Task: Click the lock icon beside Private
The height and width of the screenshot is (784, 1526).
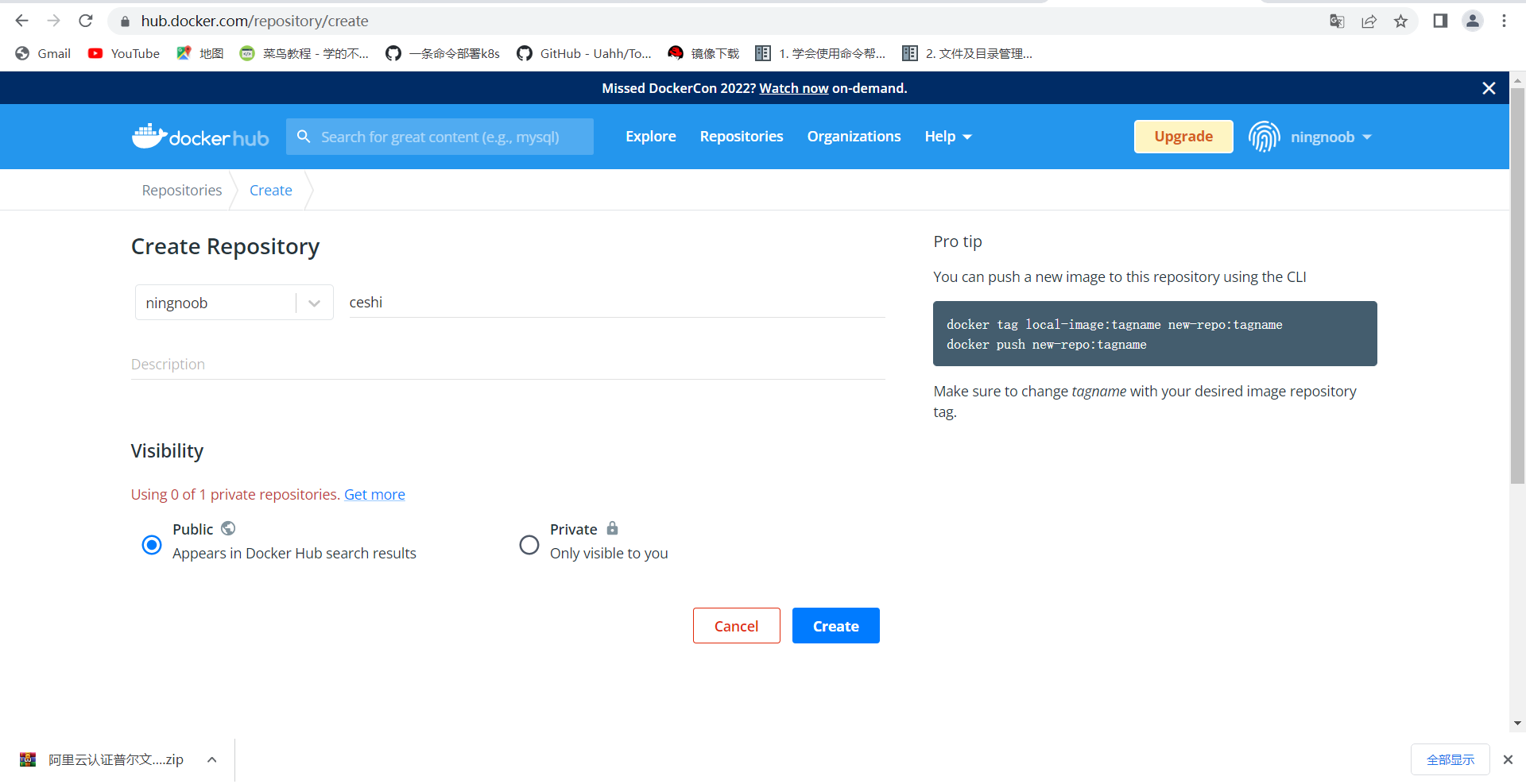Action: tap(612, 528)
